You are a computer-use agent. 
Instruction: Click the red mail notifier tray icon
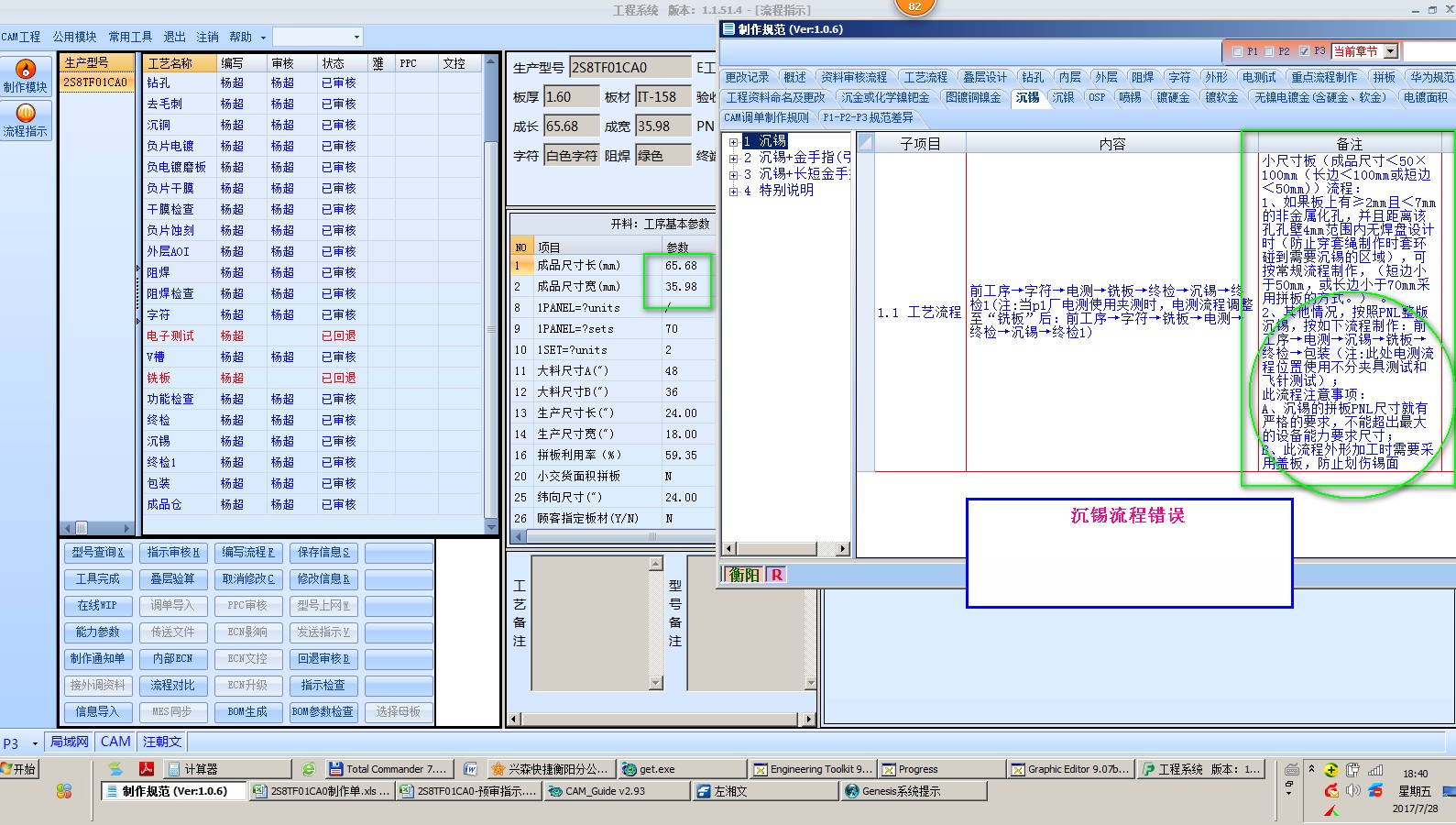1331,790
